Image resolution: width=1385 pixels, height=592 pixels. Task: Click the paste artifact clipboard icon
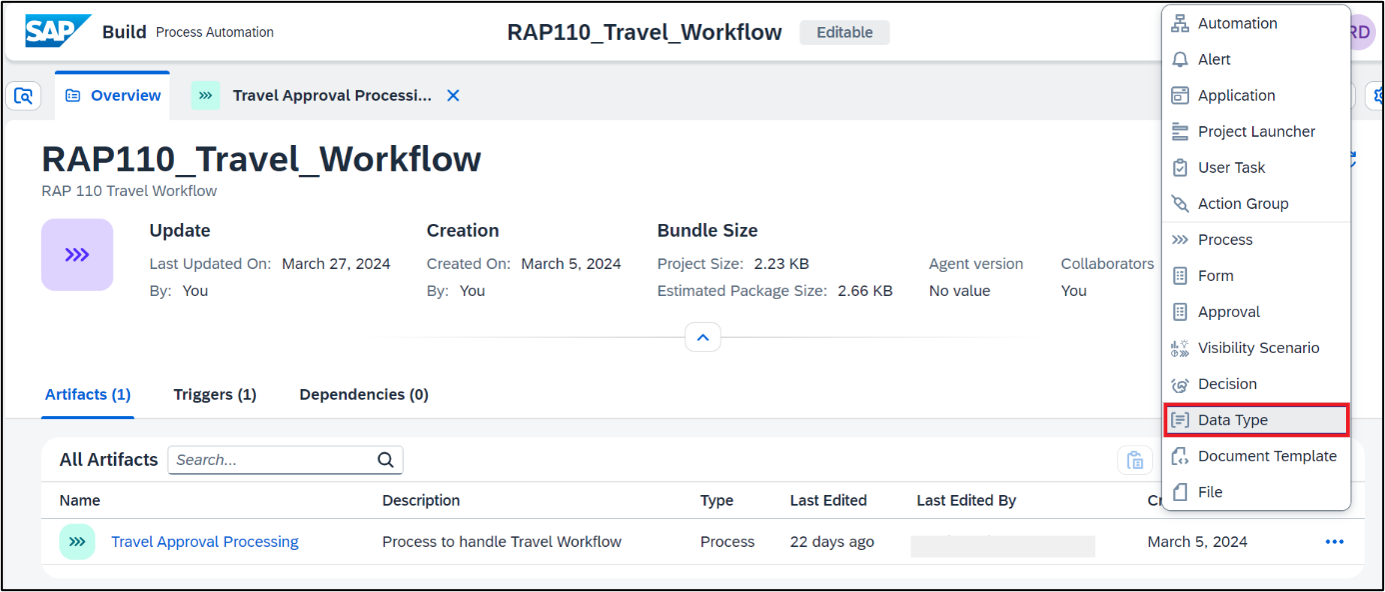point(1135,460)
